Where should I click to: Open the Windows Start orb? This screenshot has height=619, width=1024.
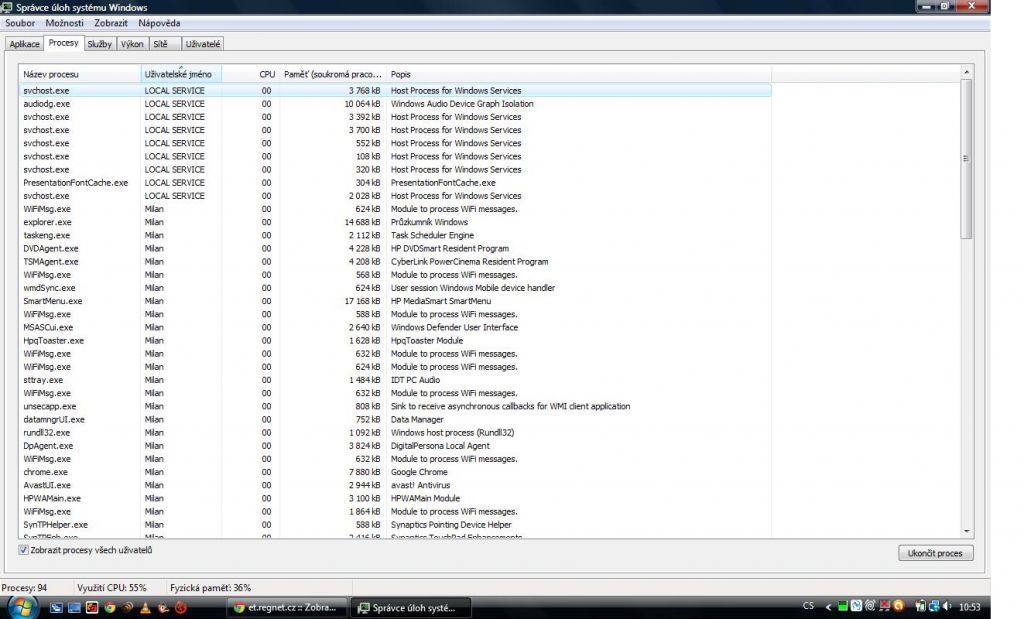coord(22,607)
